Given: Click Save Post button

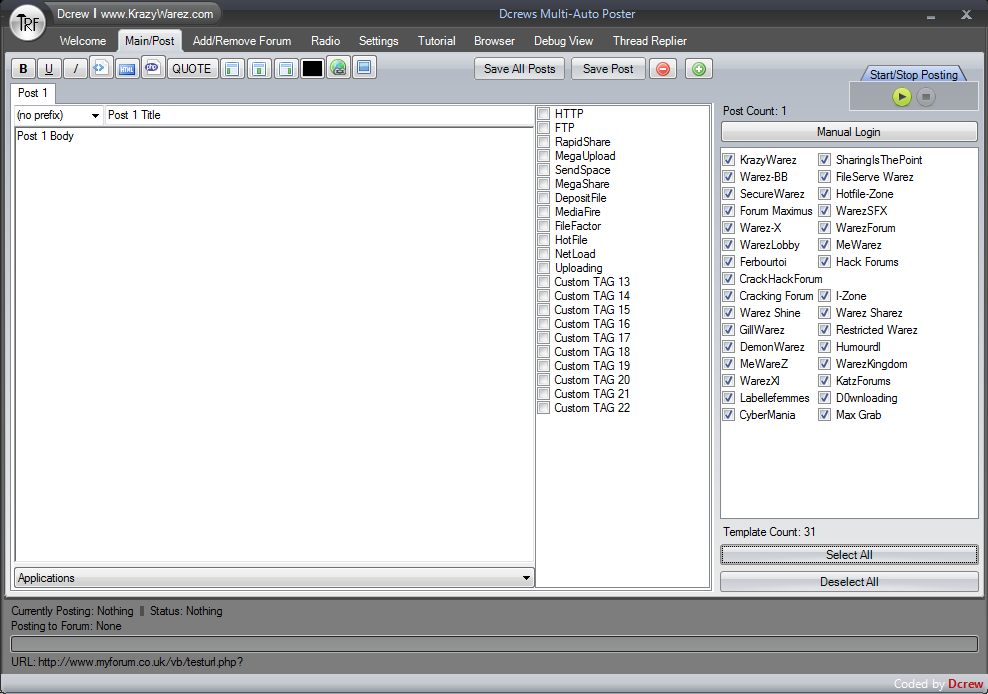Looking at the screenshot, I should 608,69.
